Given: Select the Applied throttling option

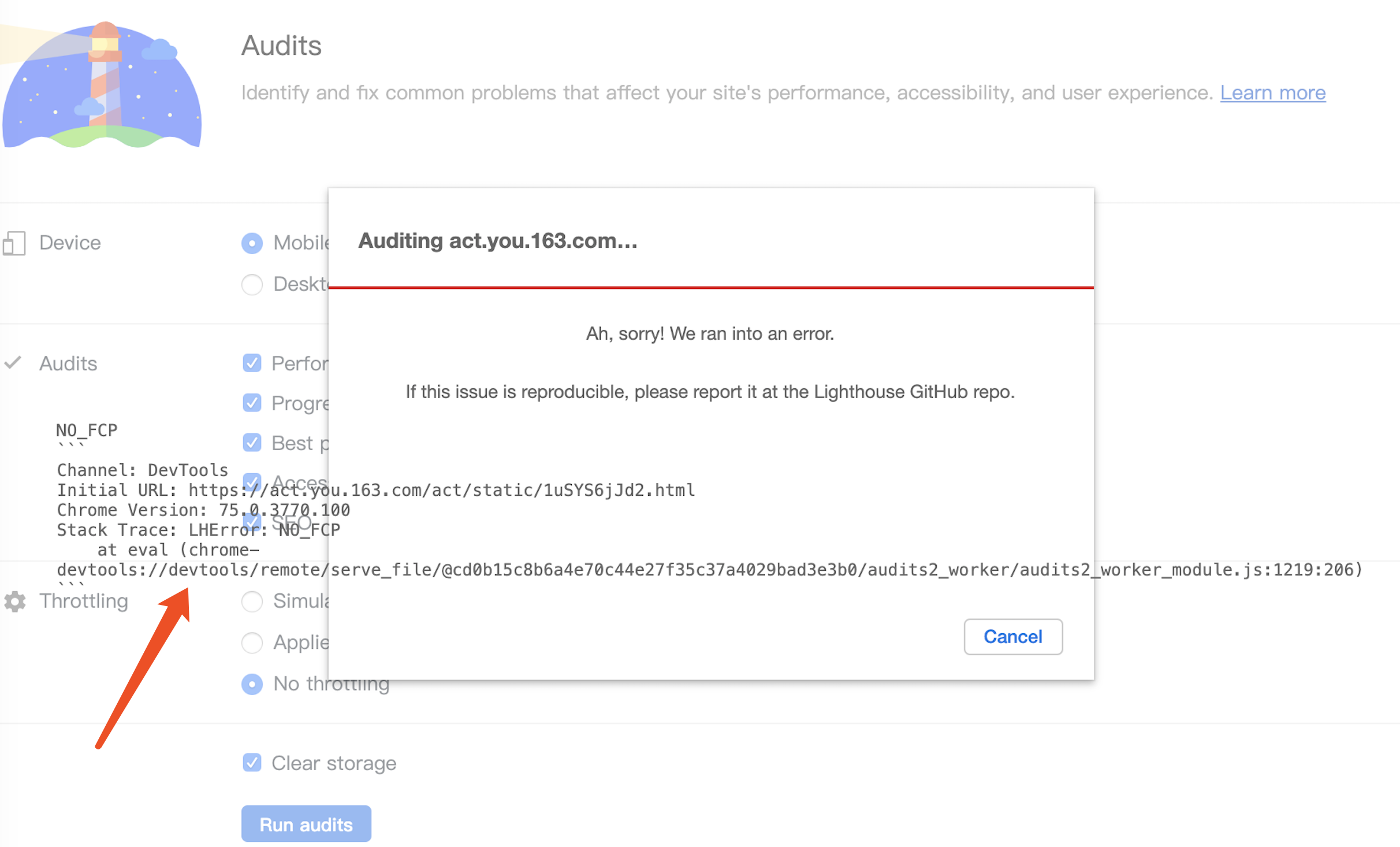Looking at the screenshot, I should pos(252,642).
